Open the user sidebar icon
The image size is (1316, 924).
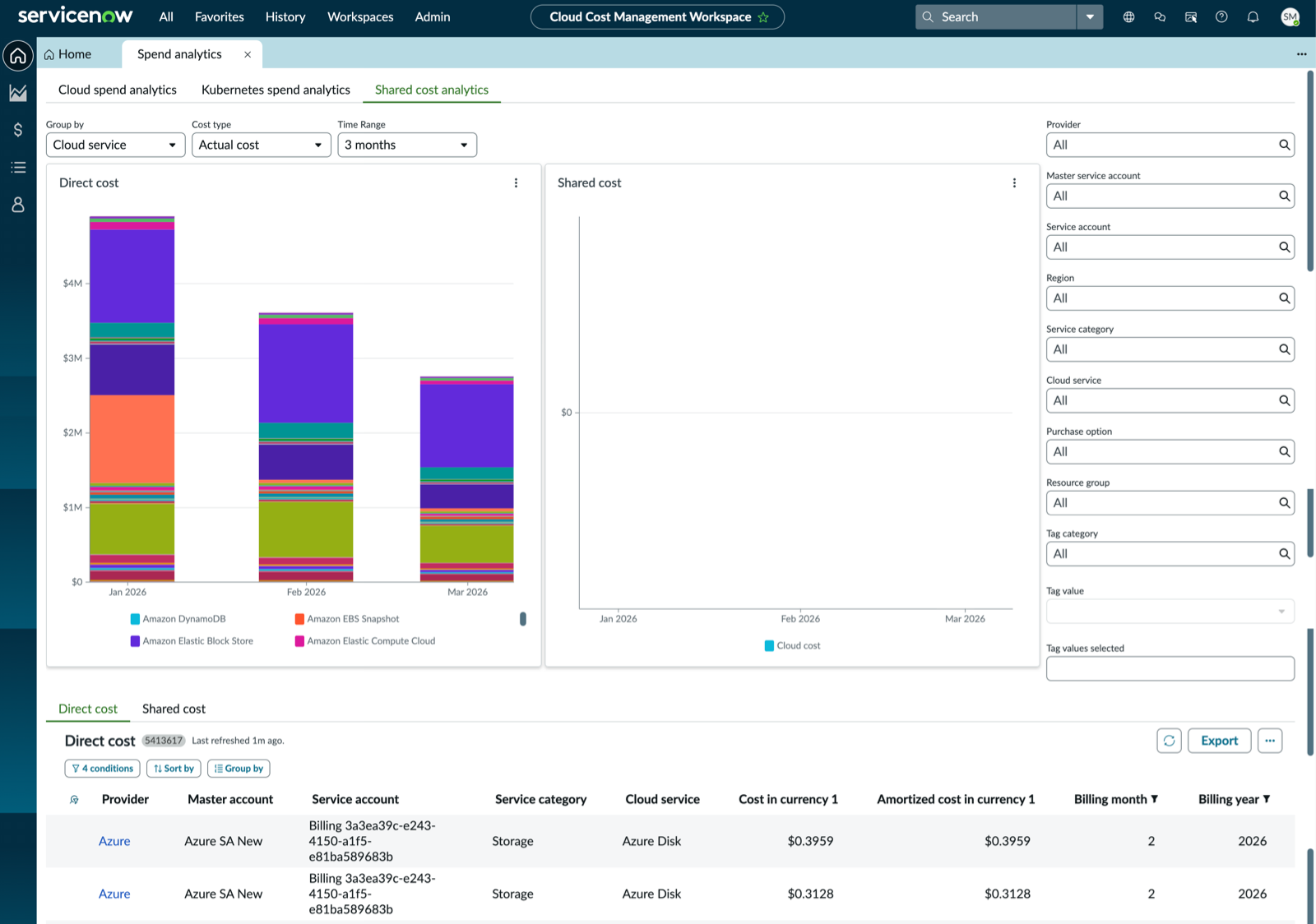point(18,205)
